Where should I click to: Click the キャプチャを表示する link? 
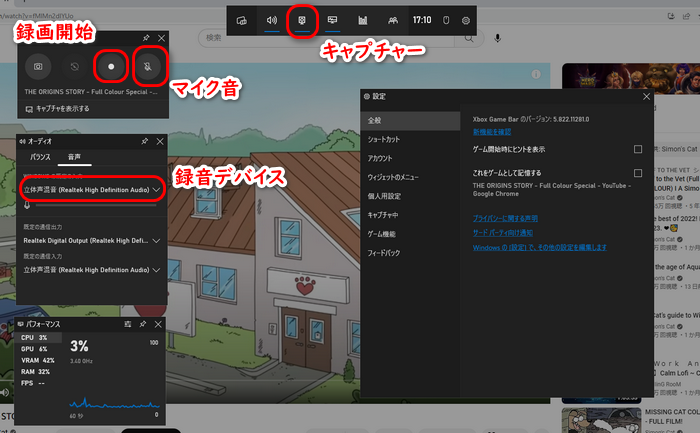(62, 108)
